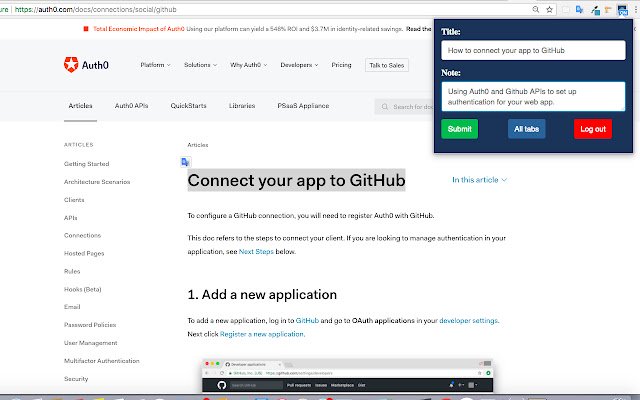Select Rules in the sidebar
The height and width of the screenshot is (400, 640).
(x=72, y=271)
